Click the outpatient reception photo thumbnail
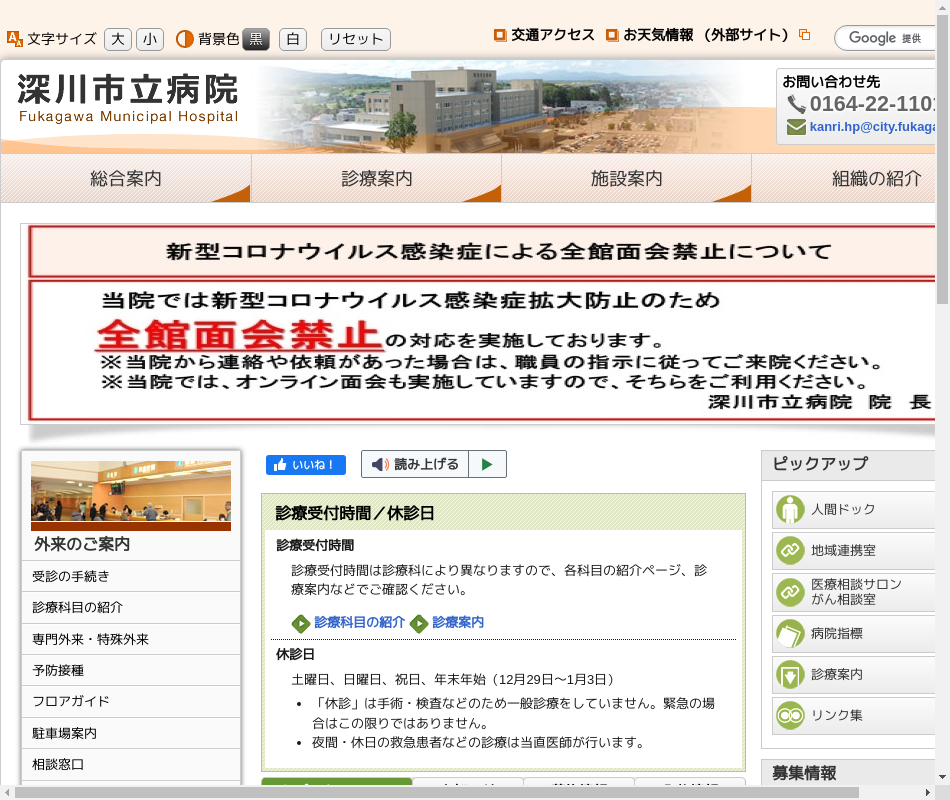 [x=131, y=496]
